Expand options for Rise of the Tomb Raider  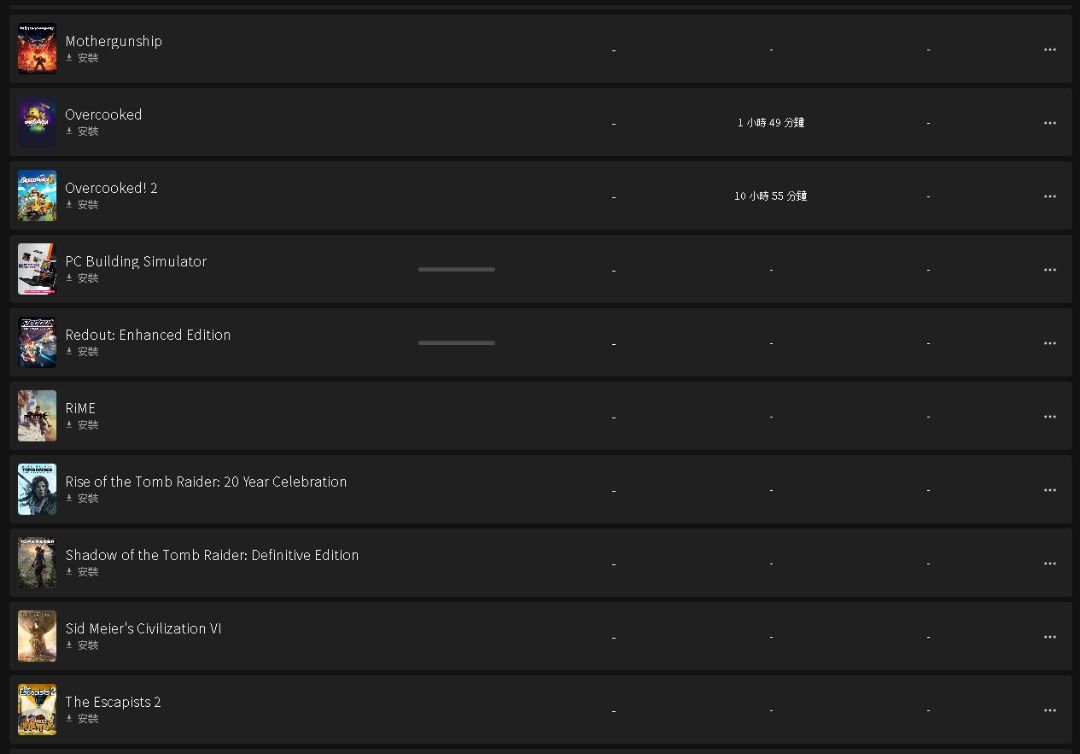click(1049, 490)
